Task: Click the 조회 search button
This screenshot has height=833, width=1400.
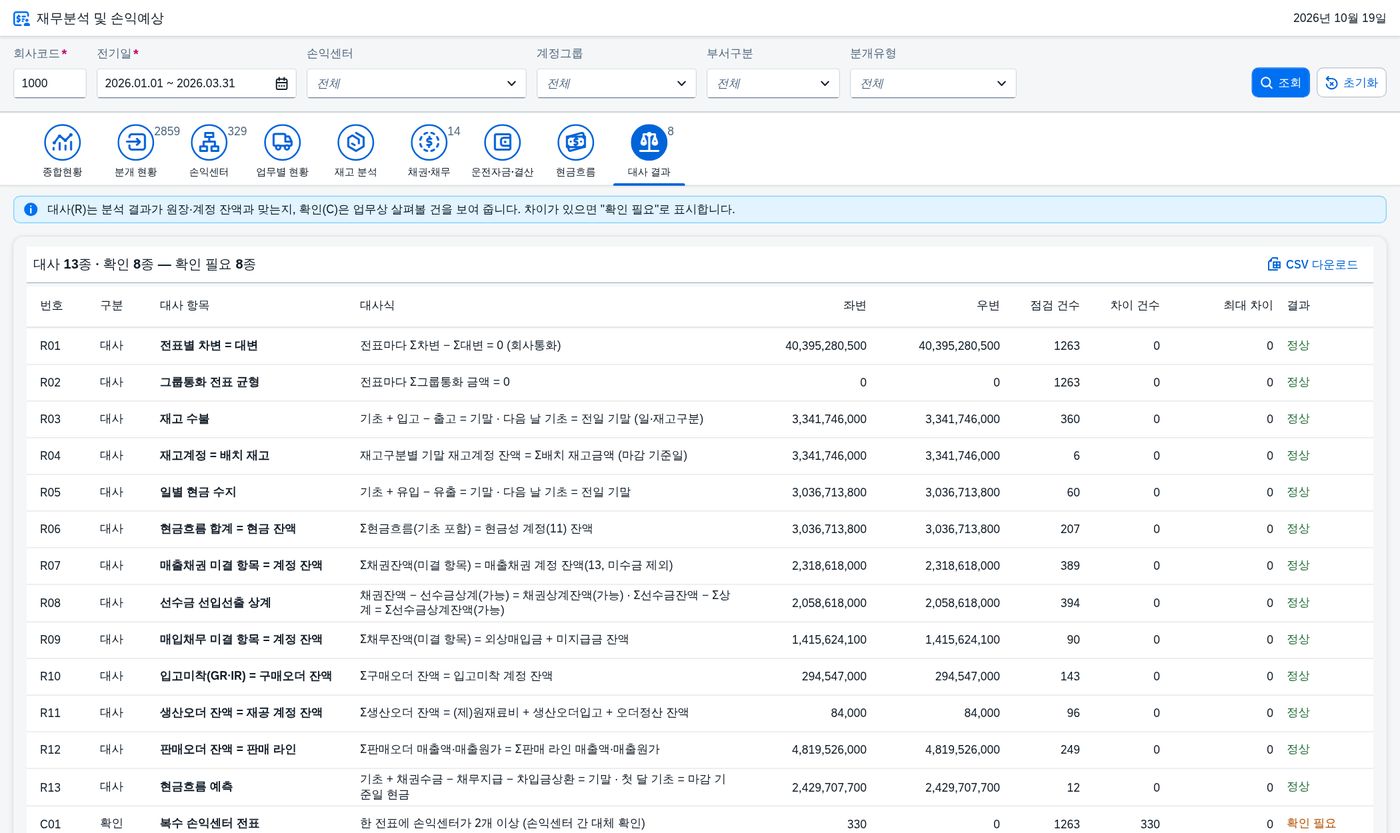Action: (x=1280, y=83)
